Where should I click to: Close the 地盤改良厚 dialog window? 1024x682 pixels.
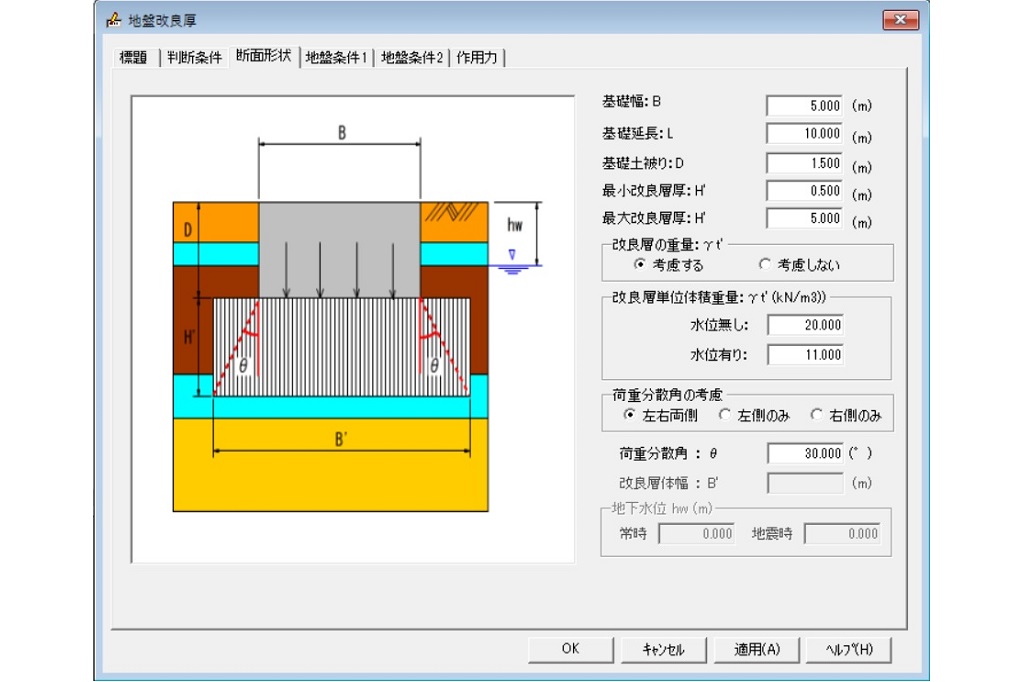(x=899, y=19)
